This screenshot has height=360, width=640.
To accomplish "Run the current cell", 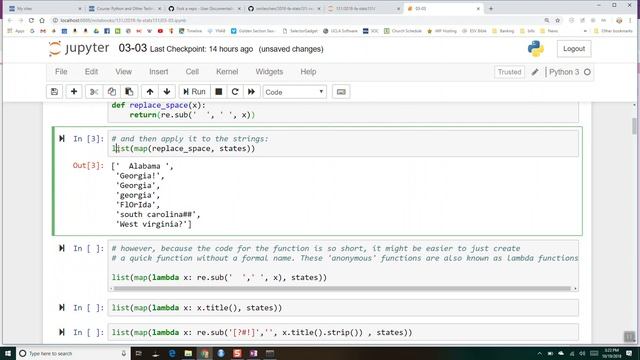I will click(194, 92).
